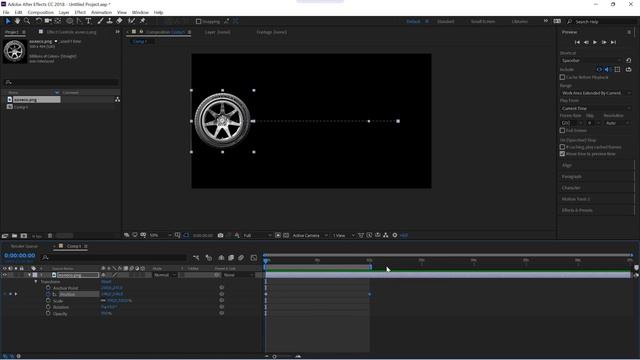
Task: Switch to the Small Screen workspace
Action: pyautogui.click(x=483, y=21)
